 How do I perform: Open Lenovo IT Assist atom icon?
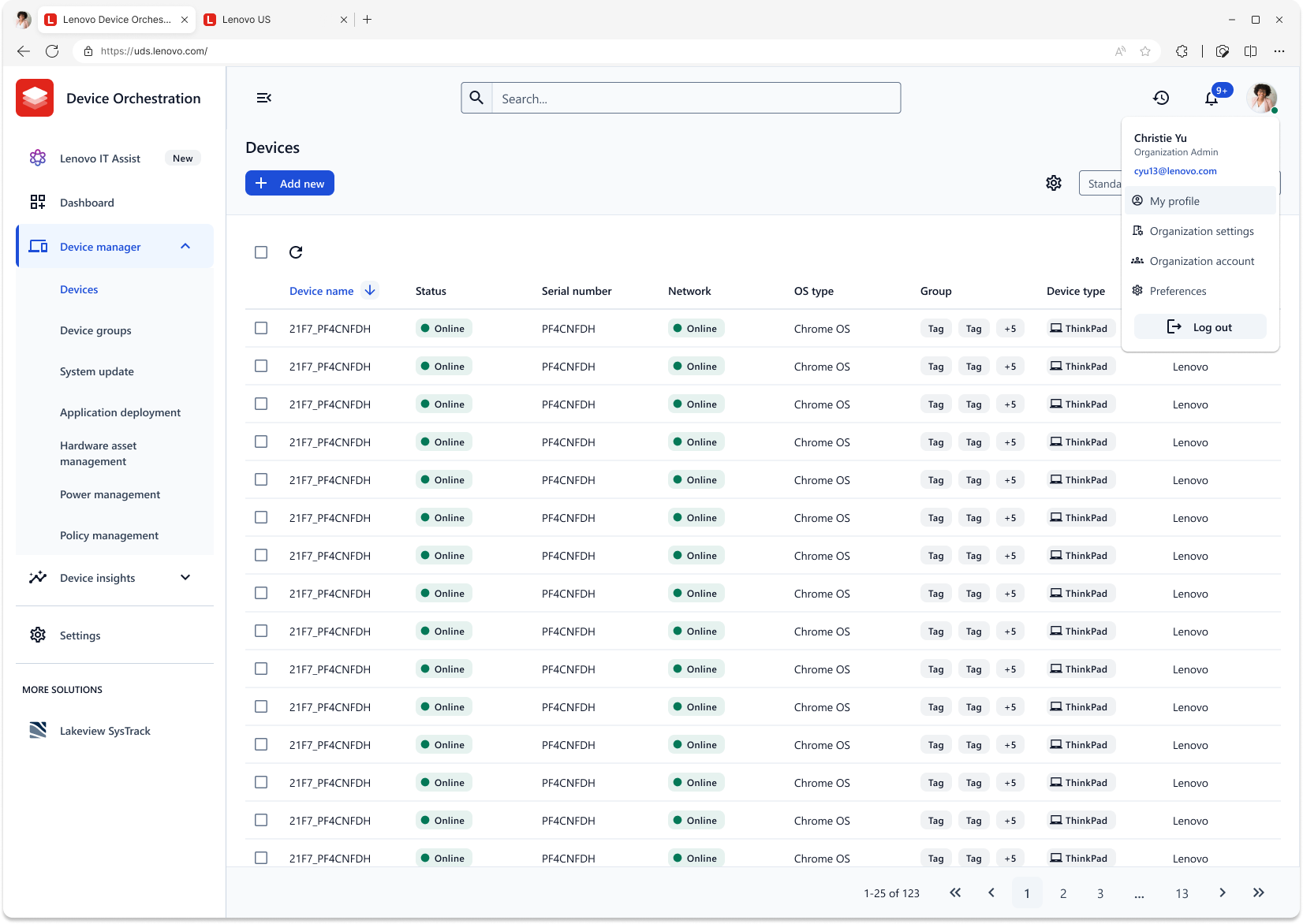tap(38, 158)
